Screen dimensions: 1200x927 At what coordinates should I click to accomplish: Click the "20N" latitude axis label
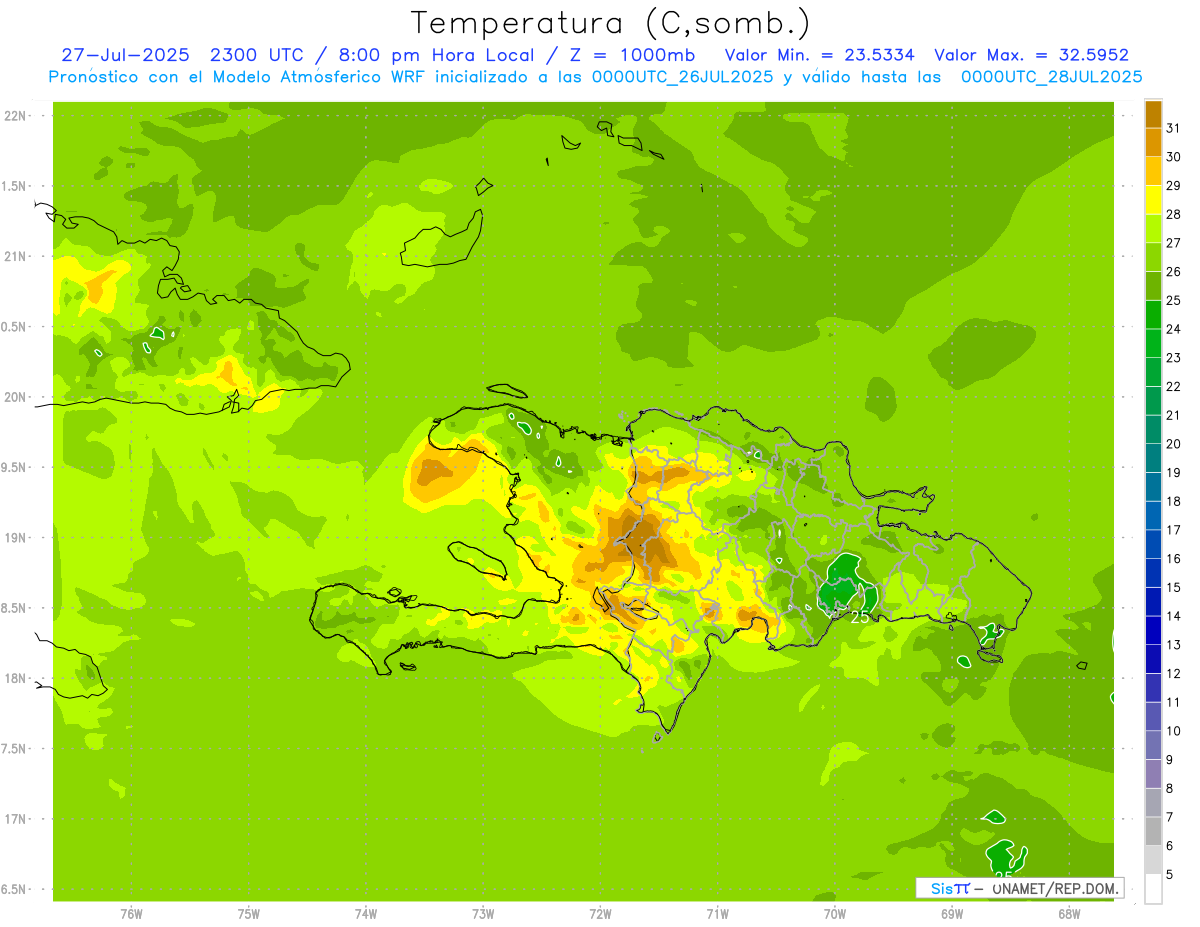16,397
